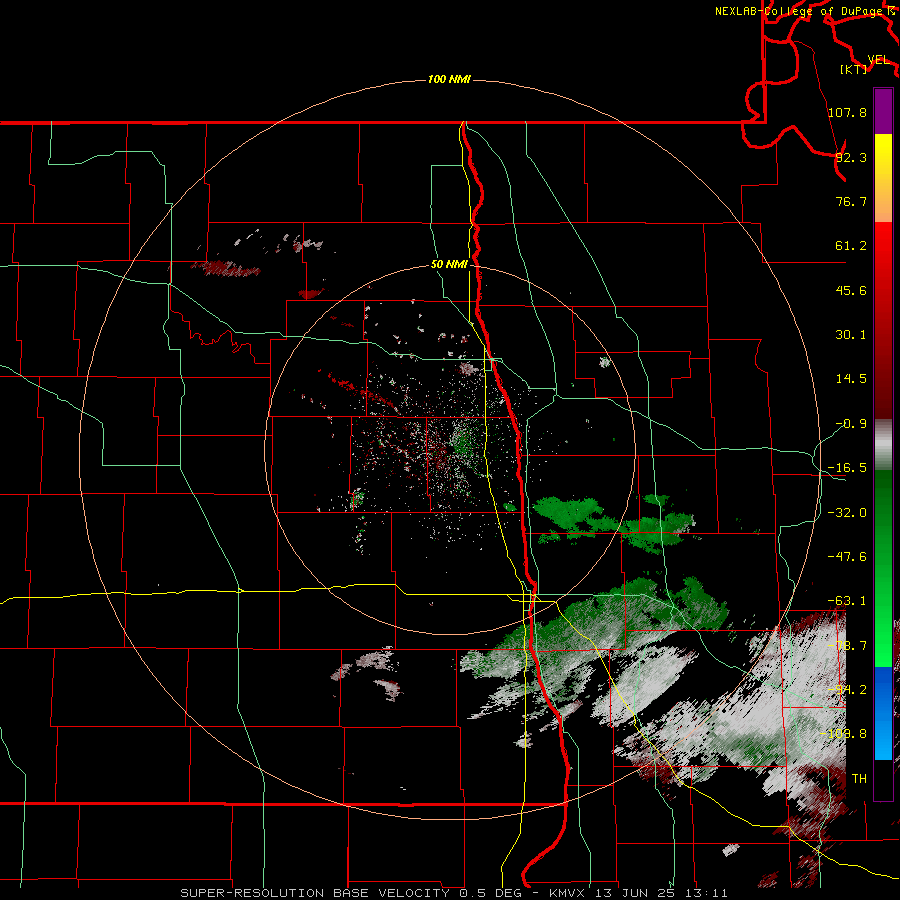Select the 30.1 velocity scale value
This screenshot has height=900, width=900.
pyautogui.click(x=851, y=335)
